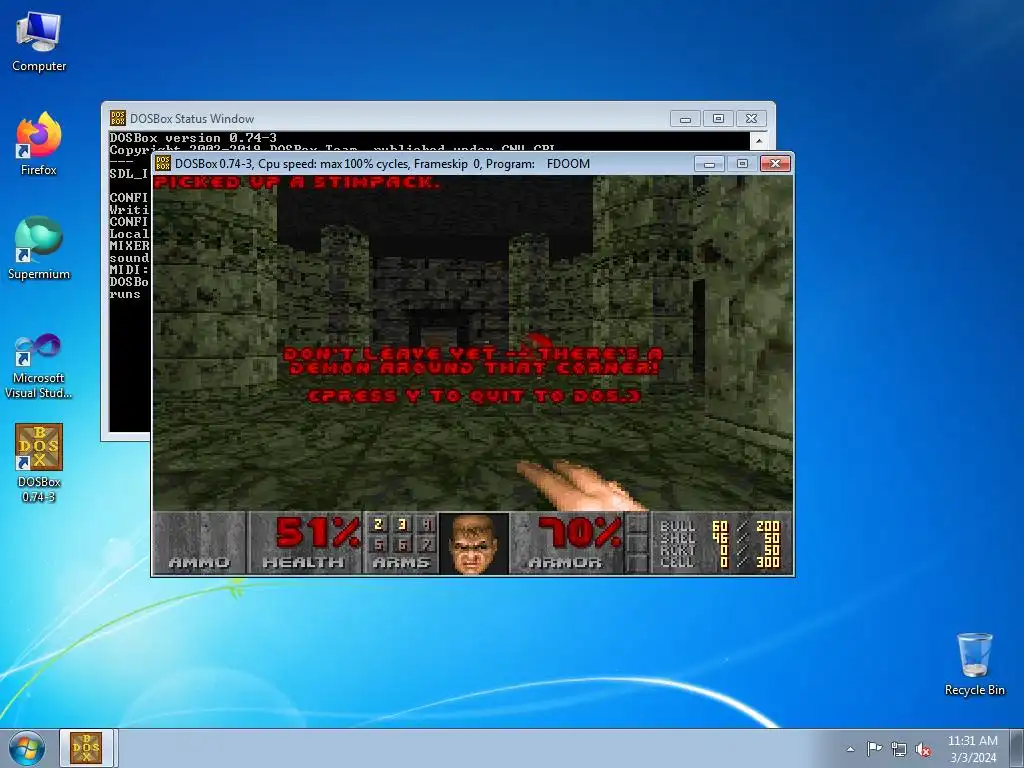This screenshot has height=768, width=1024.
Task: Click the Doomguy face in status bar
Action: tap(473, 543)
